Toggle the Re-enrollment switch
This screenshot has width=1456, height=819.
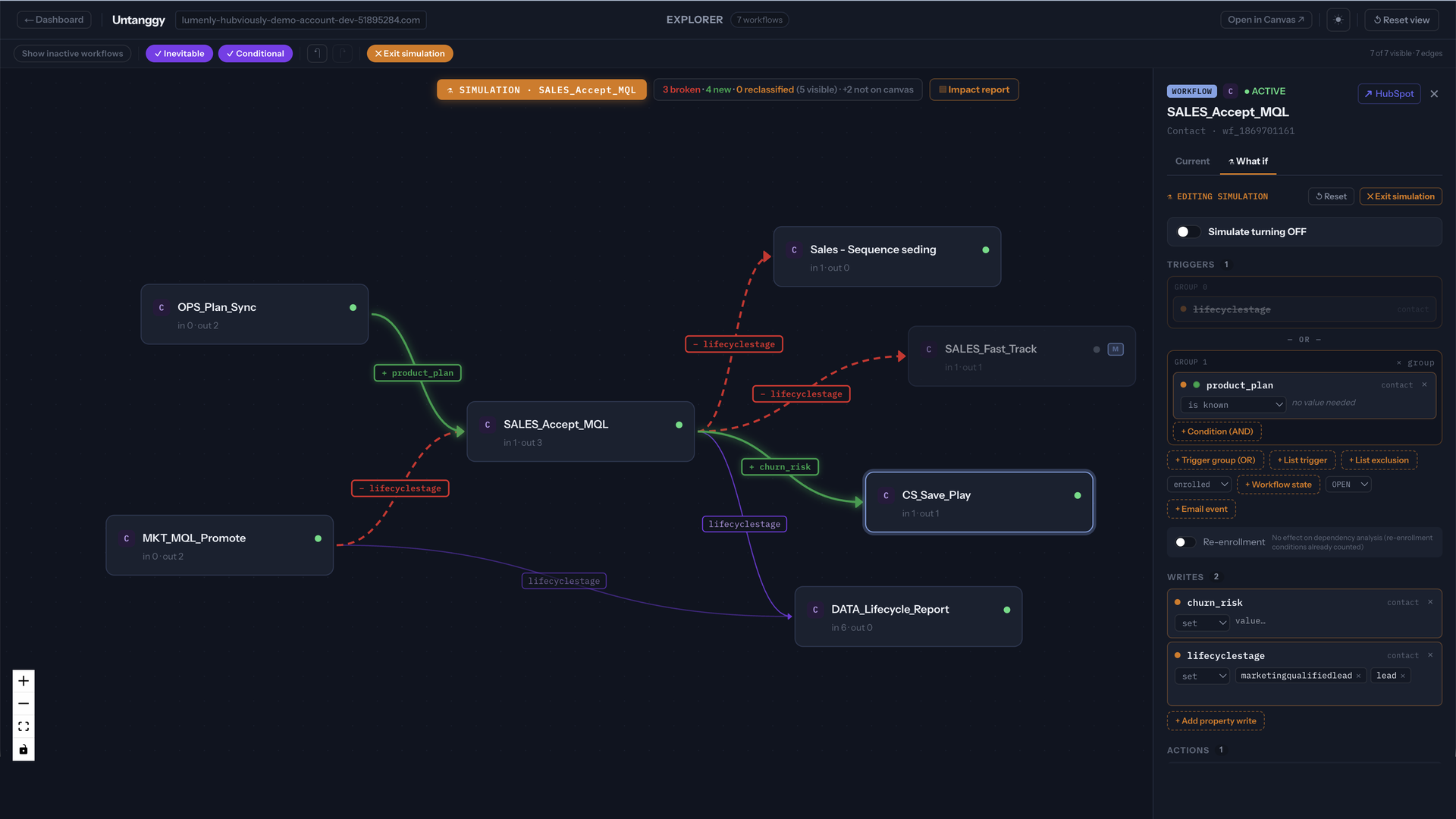(1185, 542)
